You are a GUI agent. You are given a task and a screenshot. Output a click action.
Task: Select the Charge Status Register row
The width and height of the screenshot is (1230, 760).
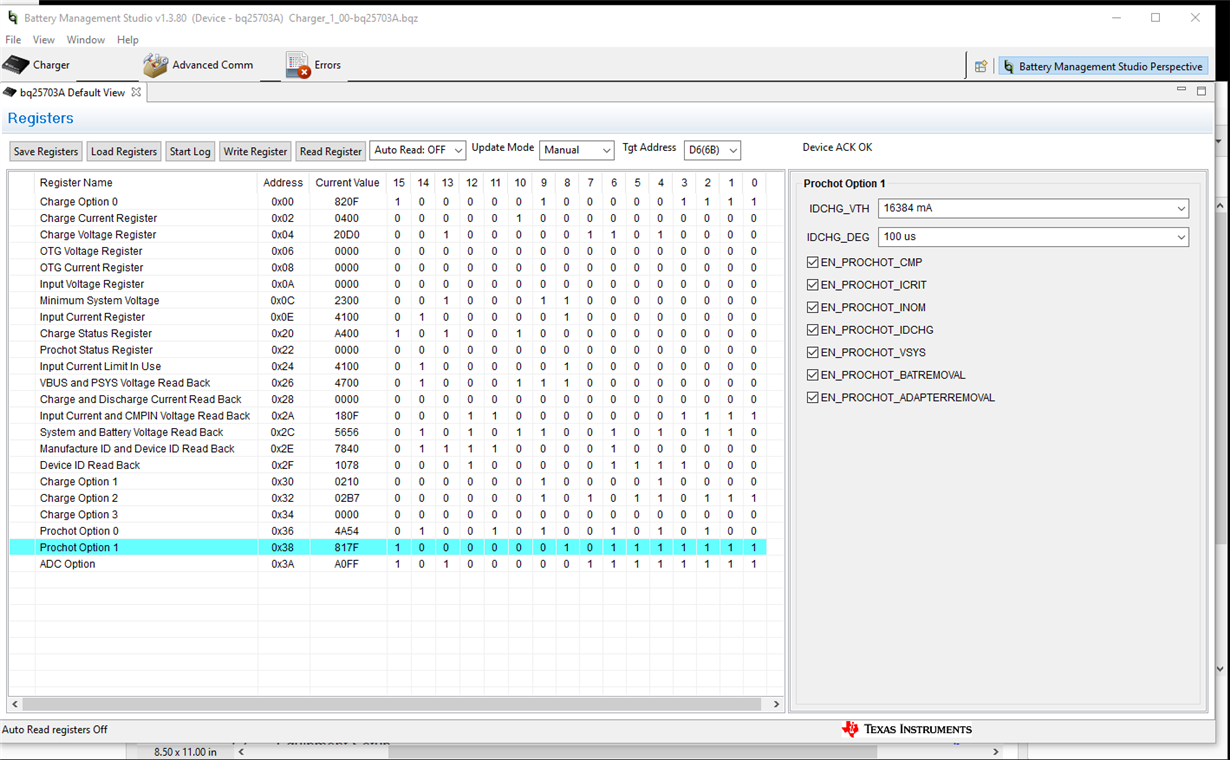pos(388,334)
